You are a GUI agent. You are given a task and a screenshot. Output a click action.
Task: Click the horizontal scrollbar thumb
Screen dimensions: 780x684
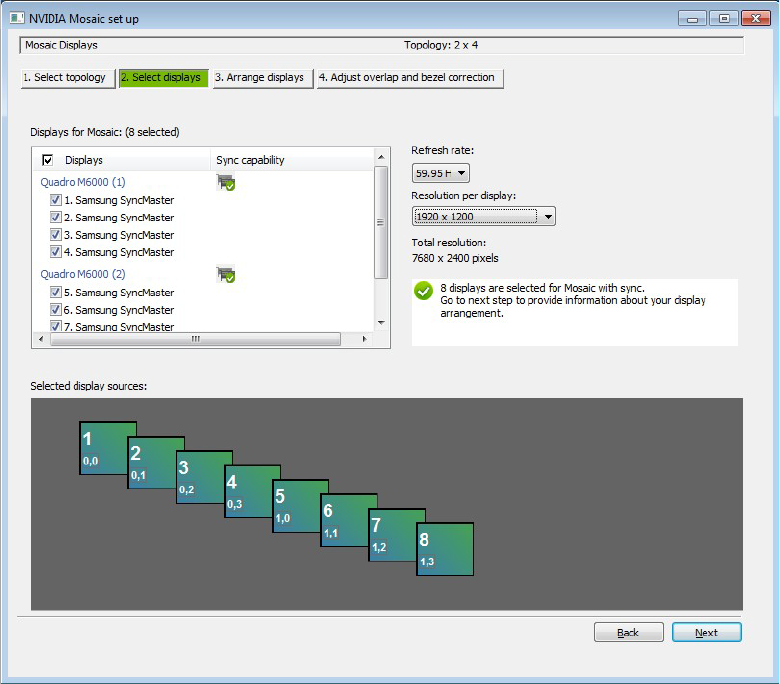(195, 339)
